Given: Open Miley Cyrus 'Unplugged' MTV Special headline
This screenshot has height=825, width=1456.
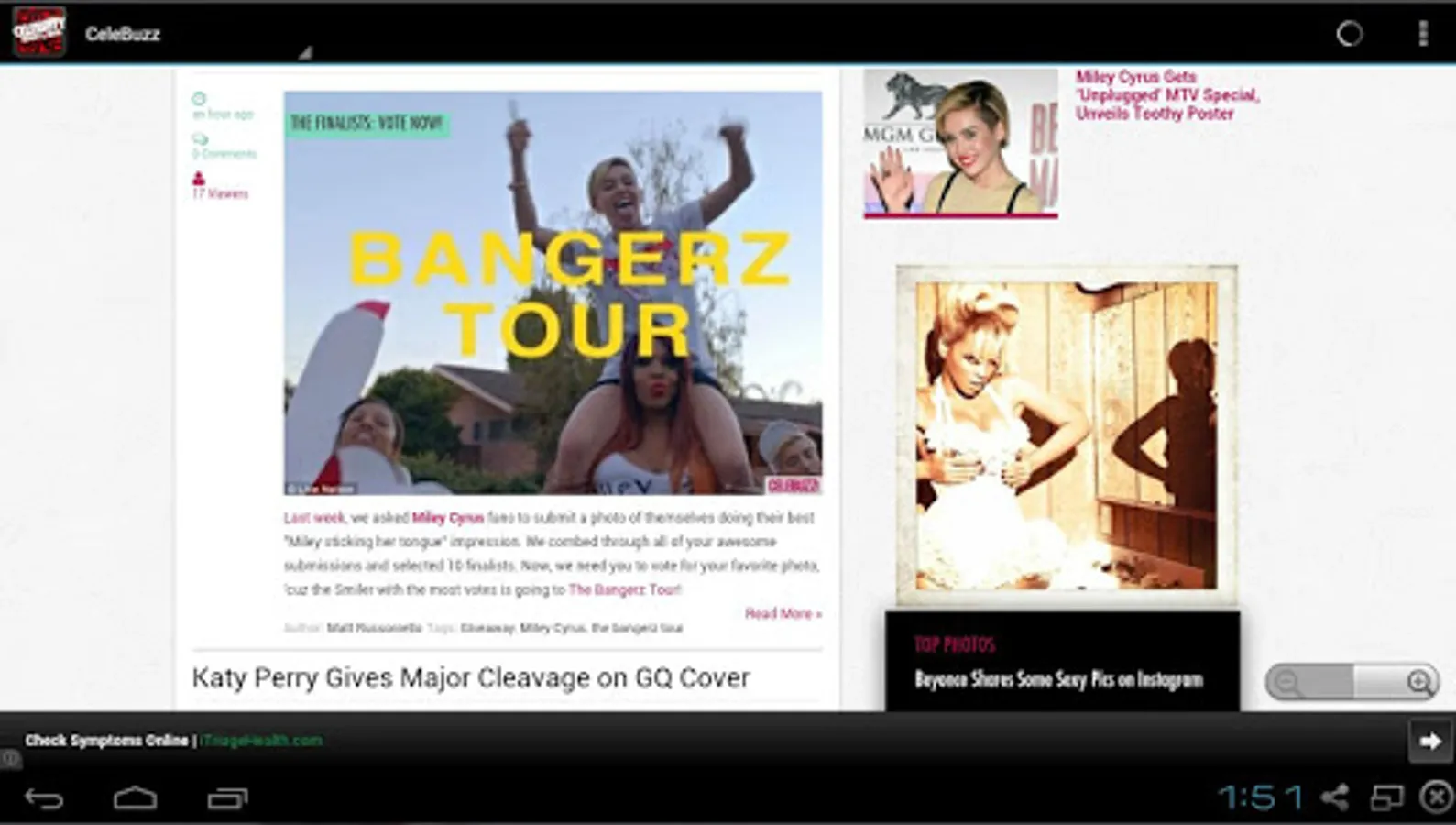Looking at the screenshot, I should click(1167, 95).
